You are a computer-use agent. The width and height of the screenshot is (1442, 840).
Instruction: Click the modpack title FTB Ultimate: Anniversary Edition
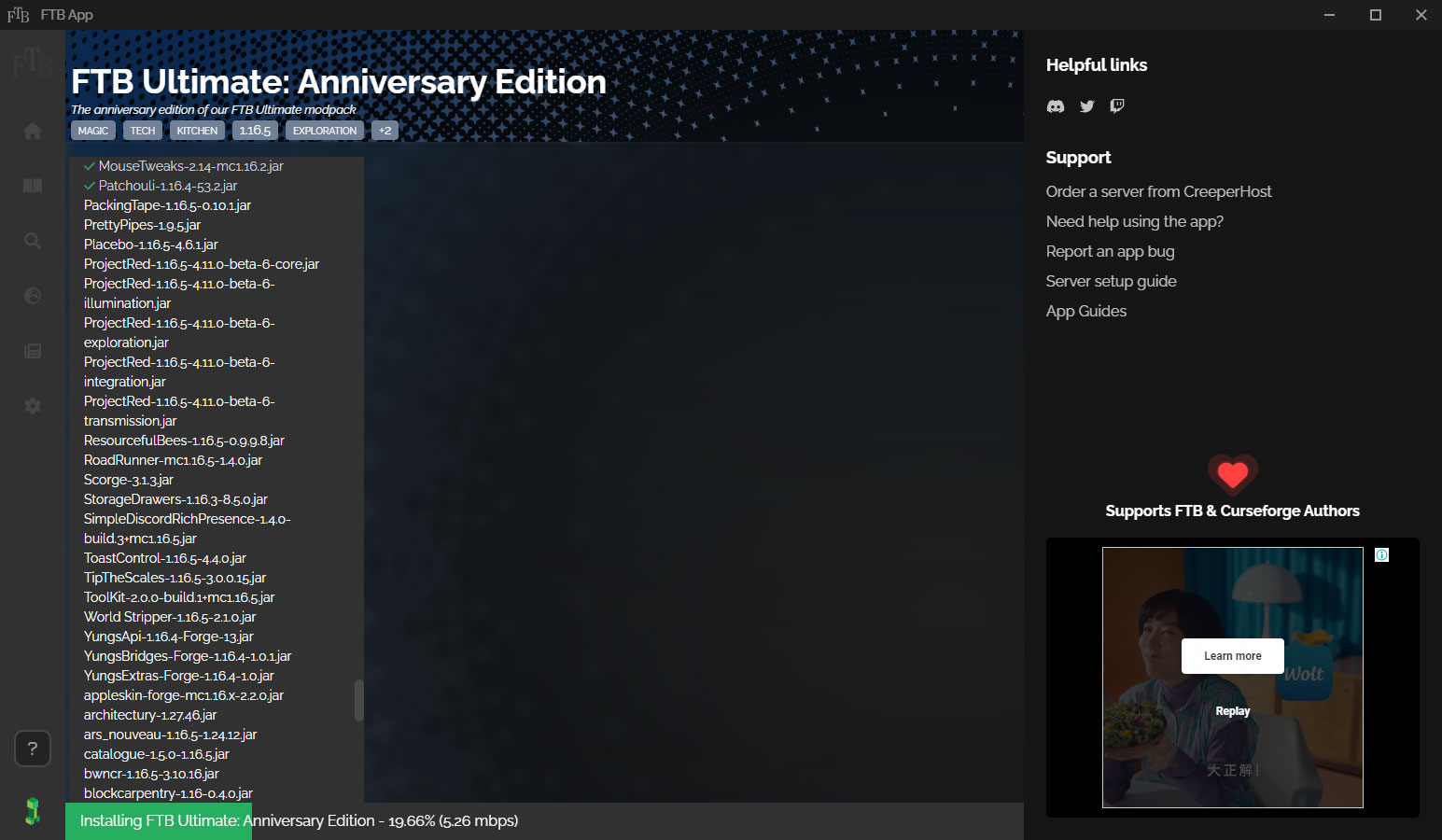point(339,82)
